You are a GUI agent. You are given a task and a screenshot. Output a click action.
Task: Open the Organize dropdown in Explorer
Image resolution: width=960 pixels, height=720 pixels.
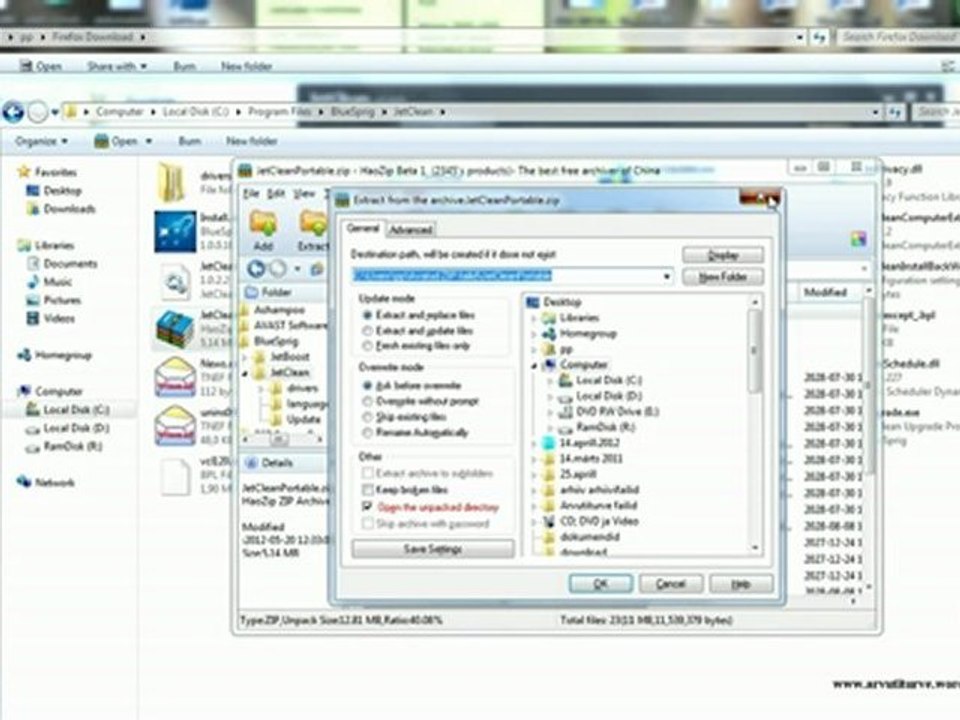point(42,141)
